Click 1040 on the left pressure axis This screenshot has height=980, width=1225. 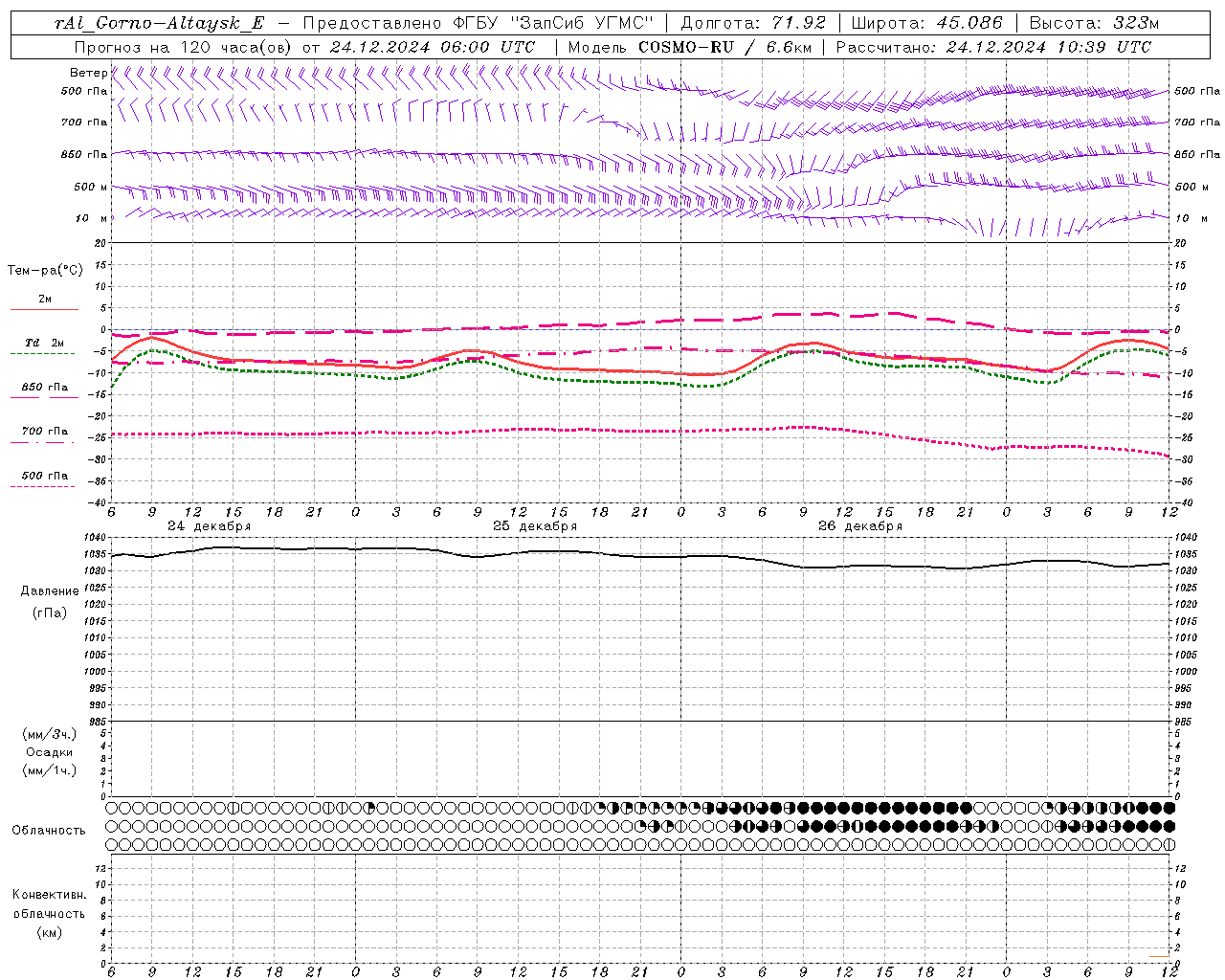click(96, 538)
